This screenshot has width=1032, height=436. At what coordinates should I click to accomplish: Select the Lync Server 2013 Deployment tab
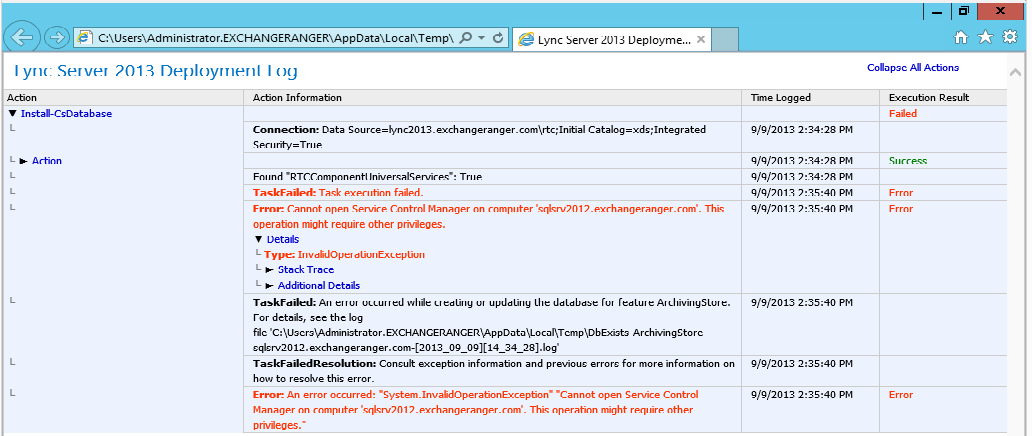[x=613, y=39]
